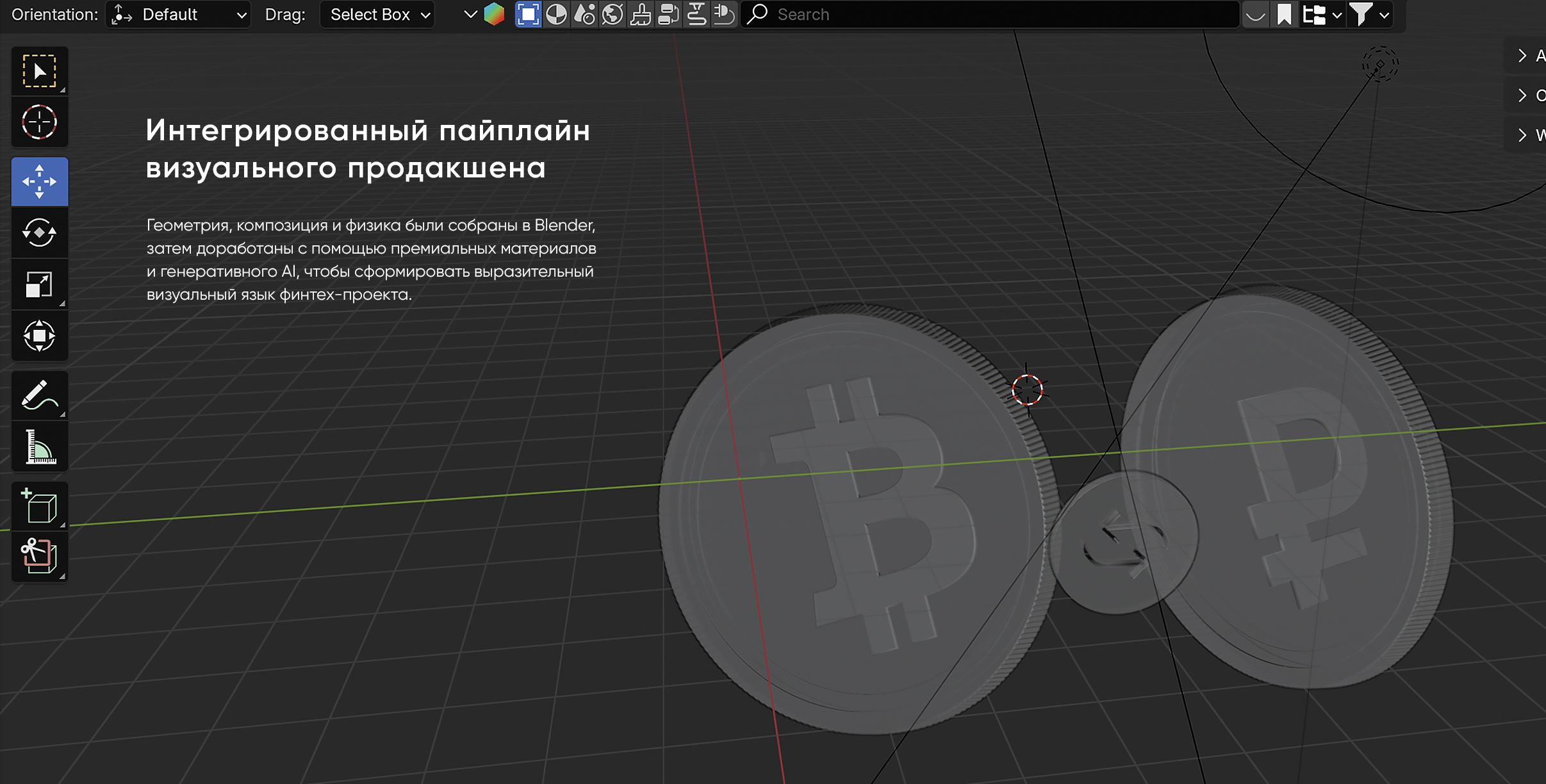Toggle the paint brush filter button

[640, 14]
